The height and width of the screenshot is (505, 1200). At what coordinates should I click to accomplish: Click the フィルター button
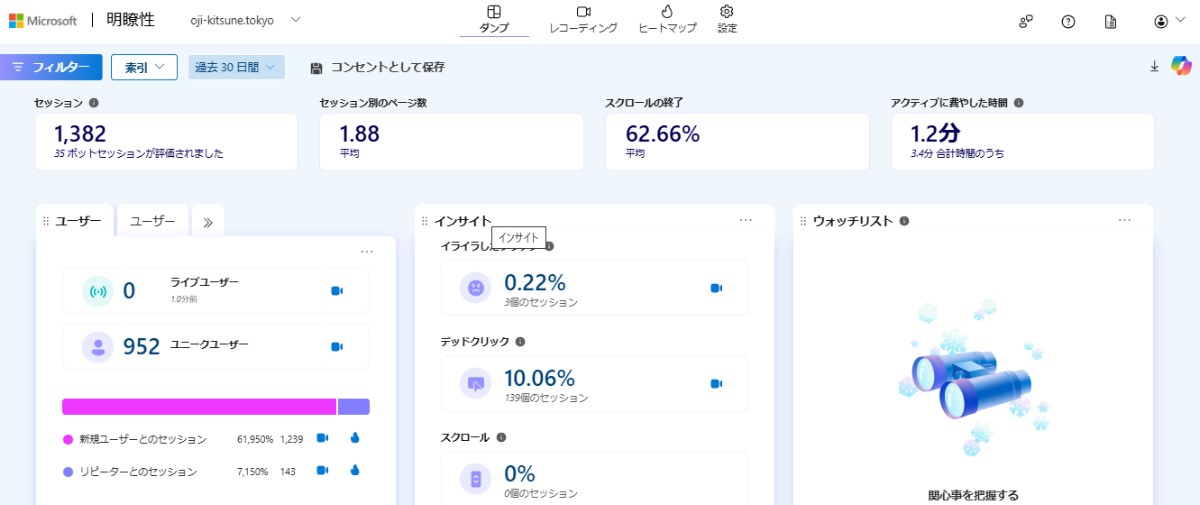click(51, 67)
